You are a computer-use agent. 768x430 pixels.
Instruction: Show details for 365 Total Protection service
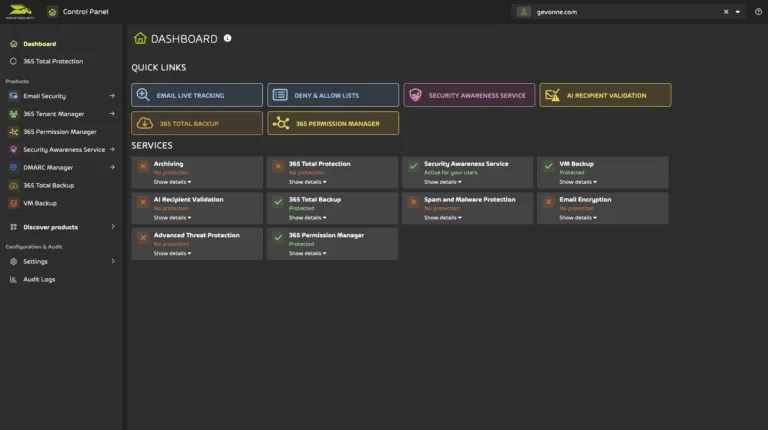click(x=308, y=182)
